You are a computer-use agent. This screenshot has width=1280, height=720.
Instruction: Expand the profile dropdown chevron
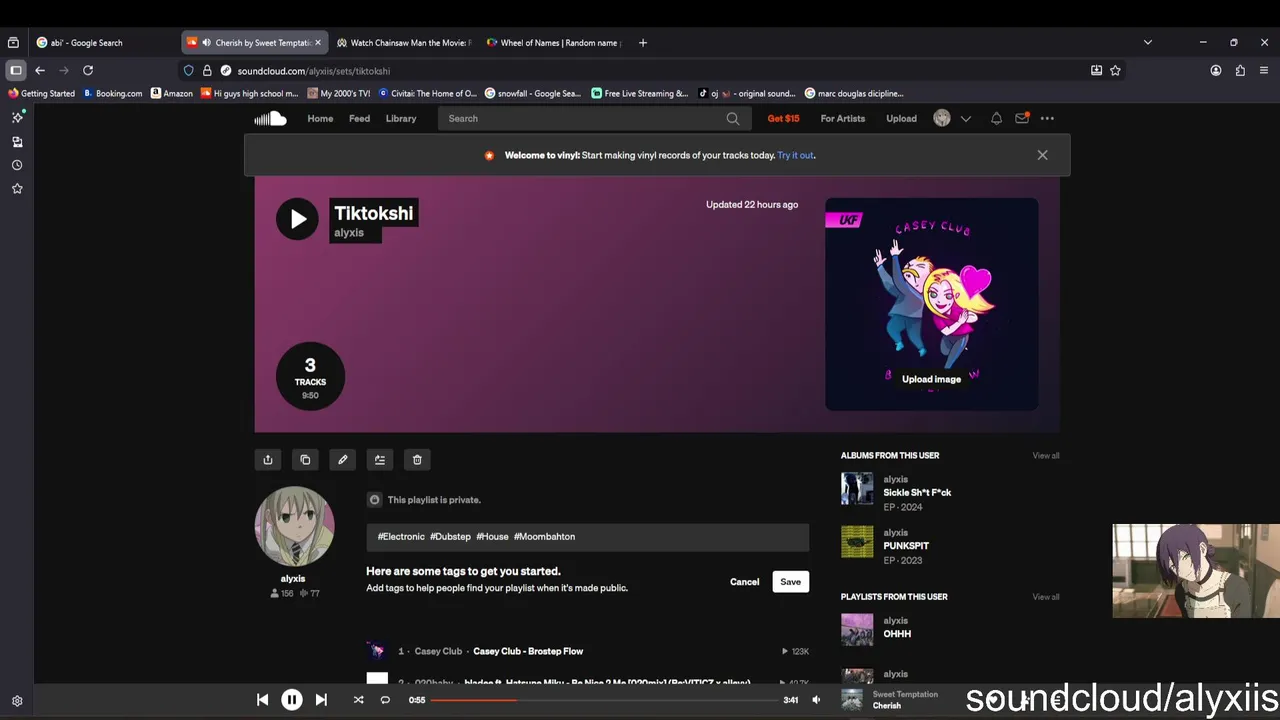pos(966,118)
